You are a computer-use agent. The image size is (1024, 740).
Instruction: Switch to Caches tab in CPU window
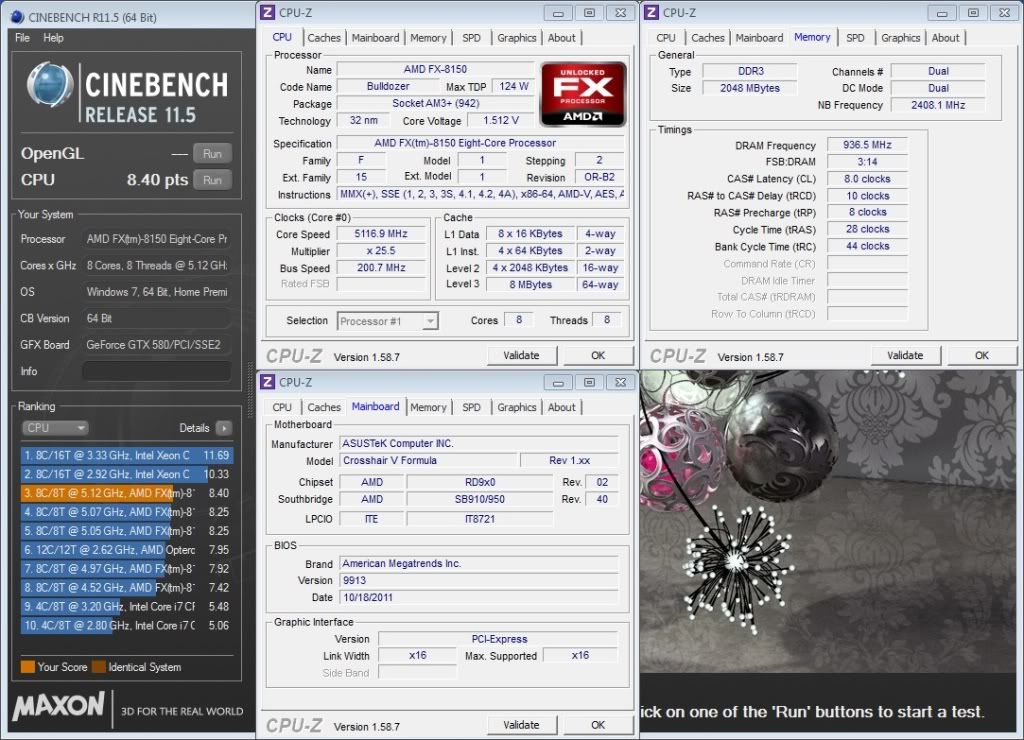pos(324,38)
